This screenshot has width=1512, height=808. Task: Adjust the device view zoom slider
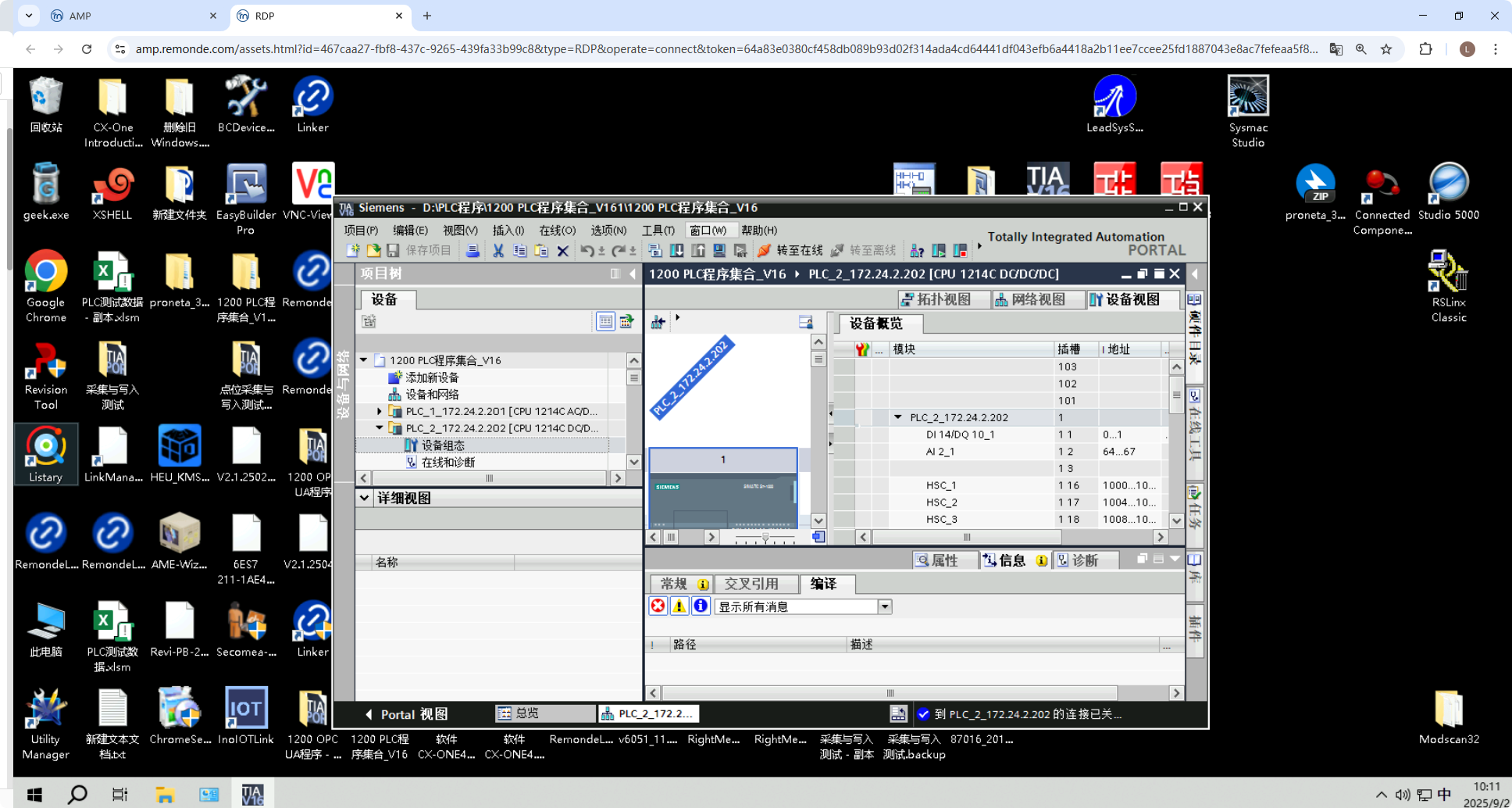[x=765, y=538]
